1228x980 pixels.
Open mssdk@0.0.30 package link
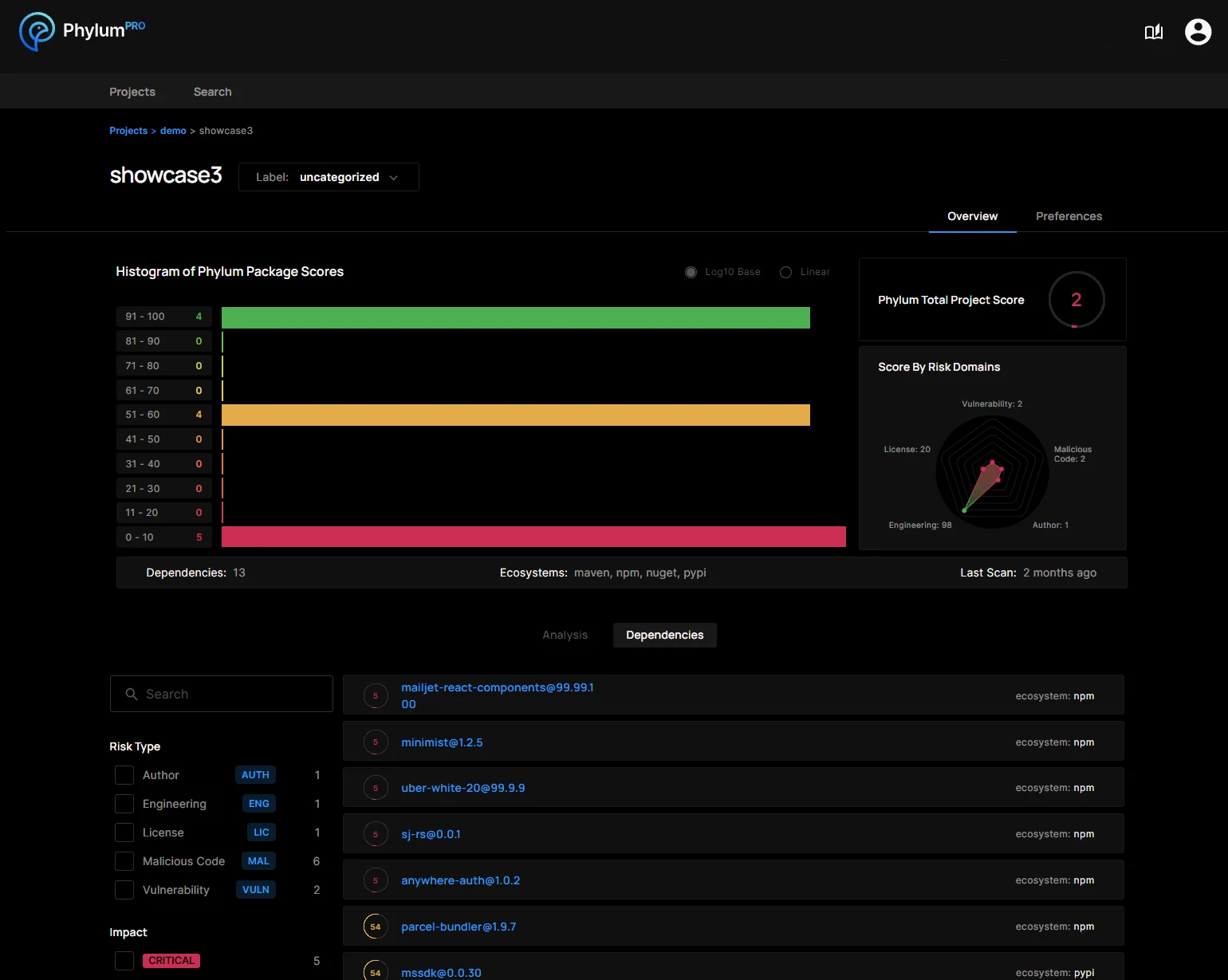[x=441, y=973]
